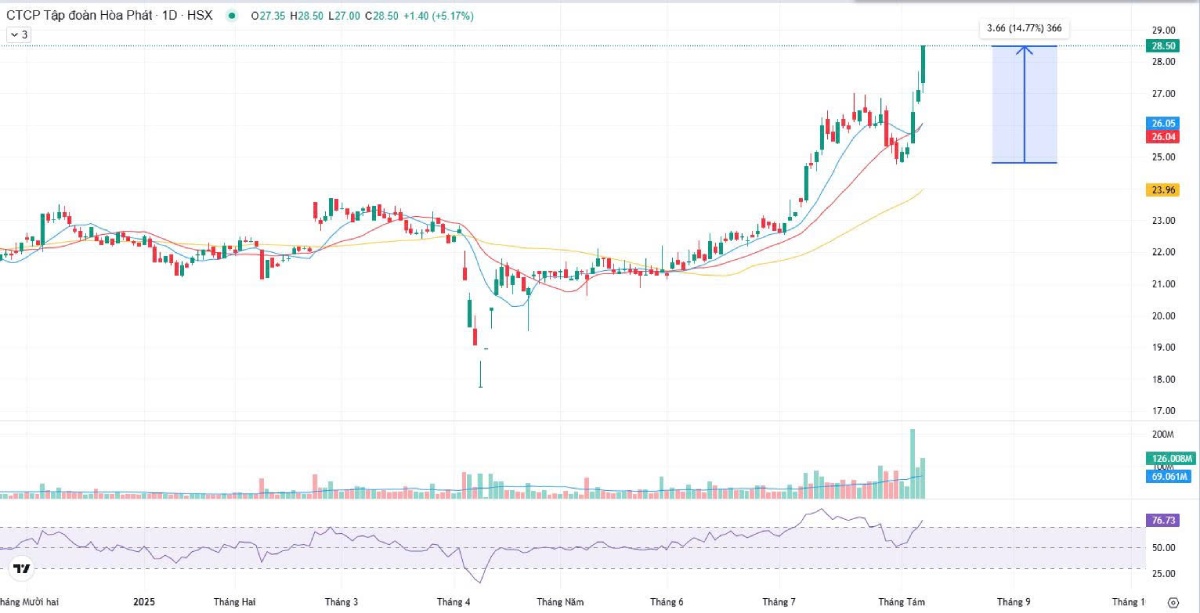Click the tallest volume bar in August
1200x613 pixels.
pos(912,464)
